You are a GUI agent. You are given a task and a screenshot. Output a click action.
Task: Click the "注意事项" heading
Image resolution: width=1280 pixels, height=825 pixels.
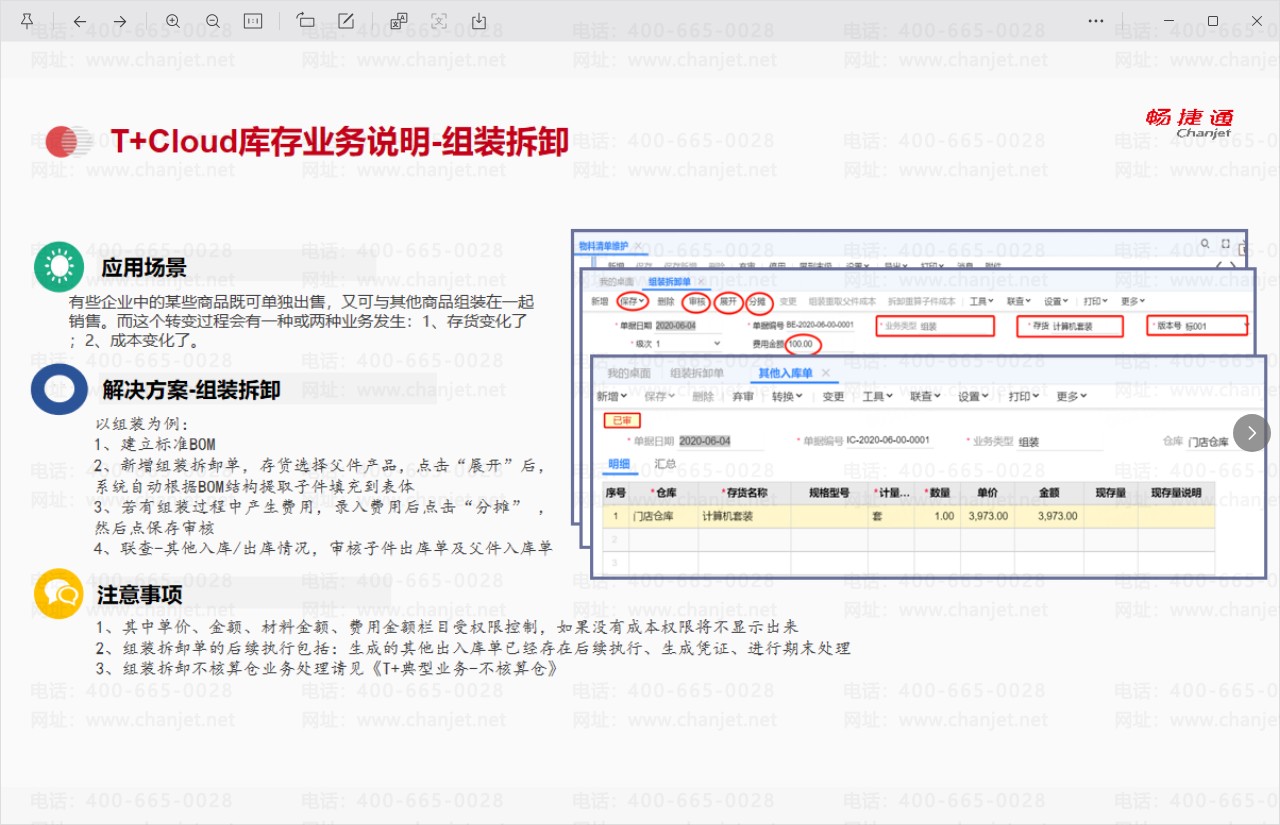(140, 595)
